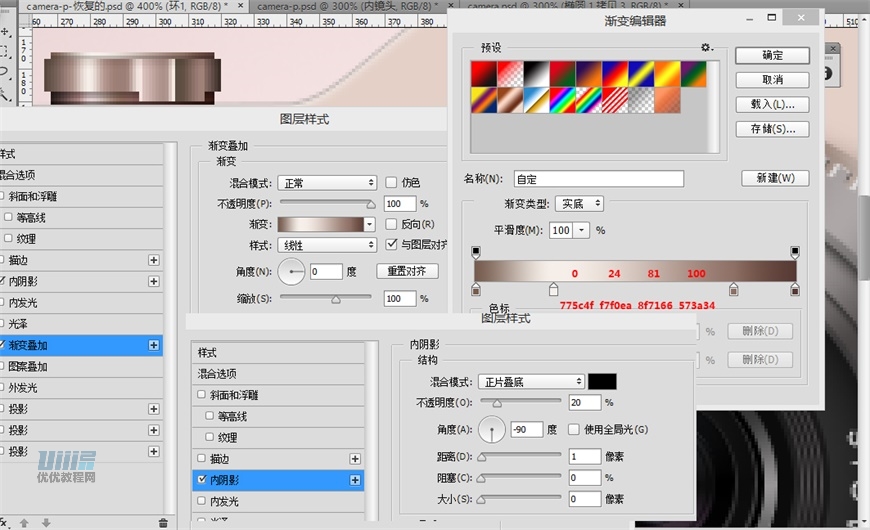870x530 pixels.
Task: Click the plus icon on the highlighted 内阴影 row
Action: point(355,480)
